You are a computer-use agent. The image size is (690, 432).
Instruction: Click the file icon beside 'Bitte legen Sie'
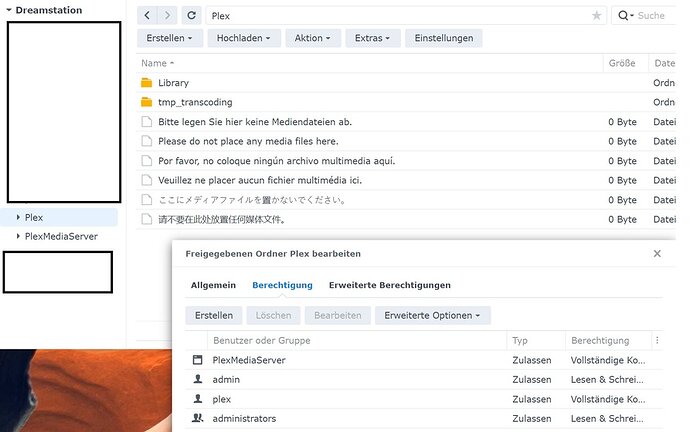[147, 122]
